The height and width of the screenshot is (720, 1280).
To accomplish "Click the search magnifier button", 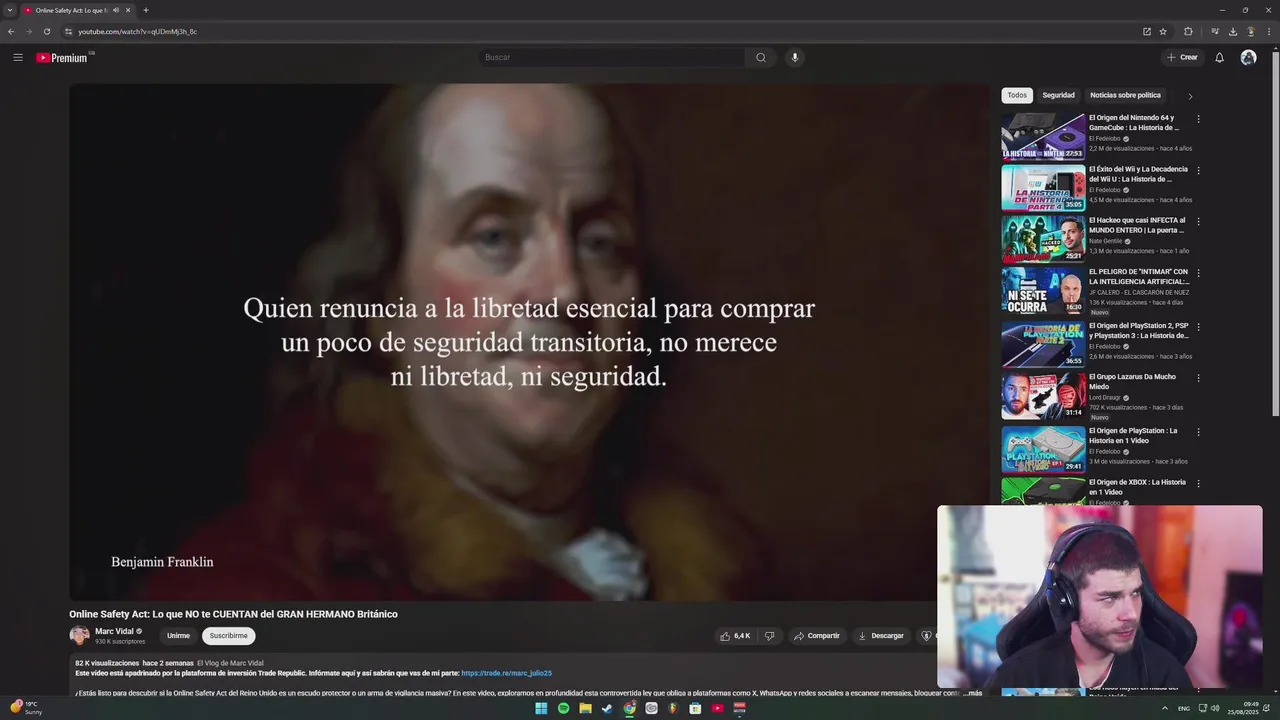I will (x=761, y=57).
